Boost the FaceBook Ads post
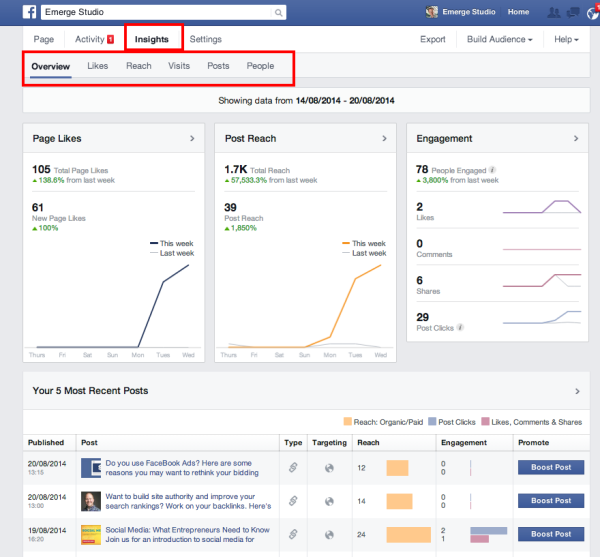 click(x=550, y=467)
